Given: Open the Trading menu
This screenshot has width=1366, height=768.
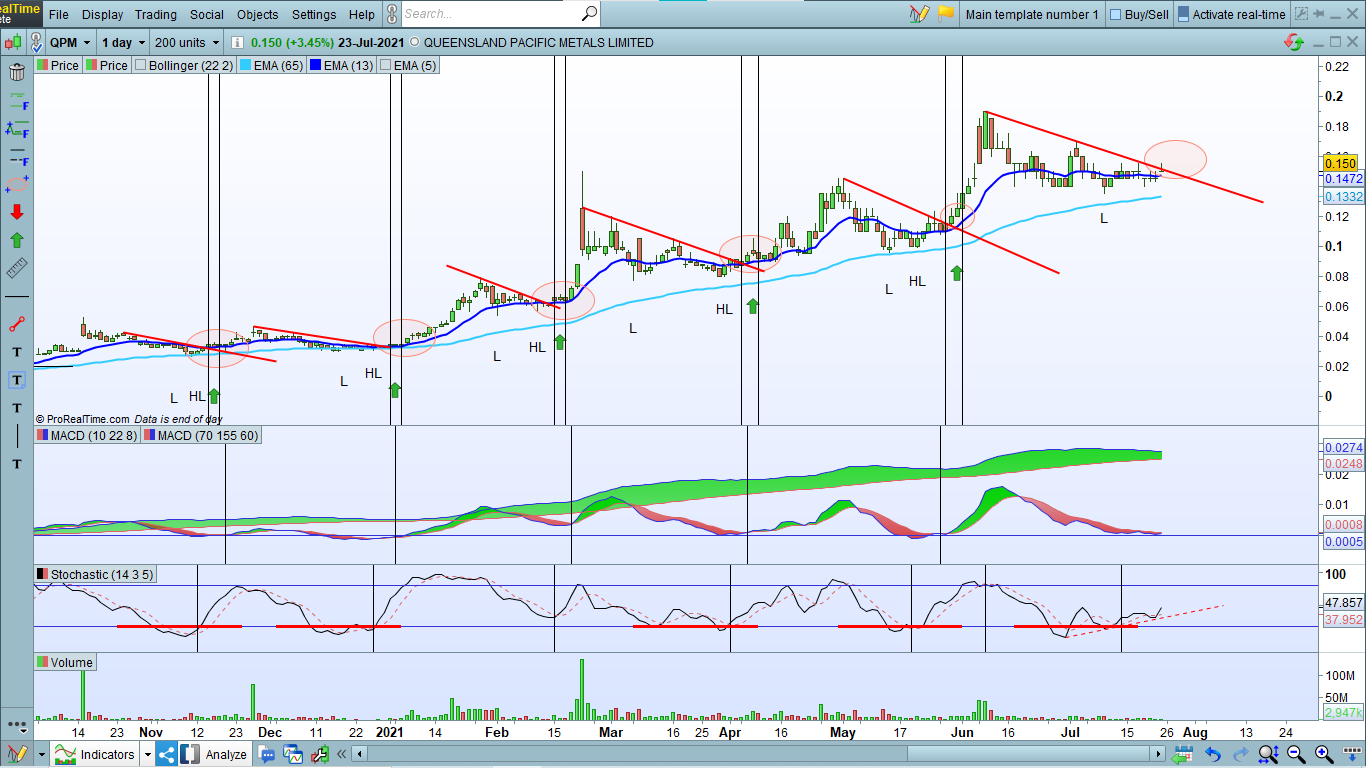Looking at the screenshot, I should point(155,14).
